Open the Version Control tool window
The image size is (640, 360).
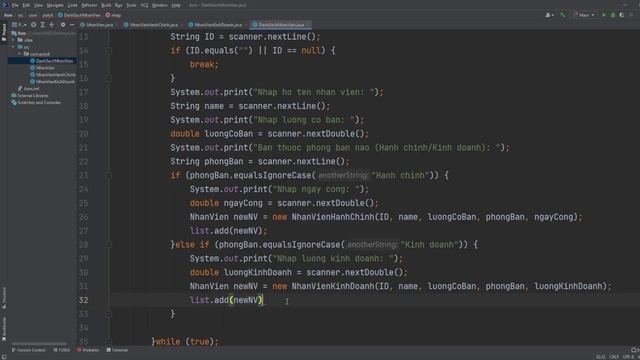click(29, 350)
